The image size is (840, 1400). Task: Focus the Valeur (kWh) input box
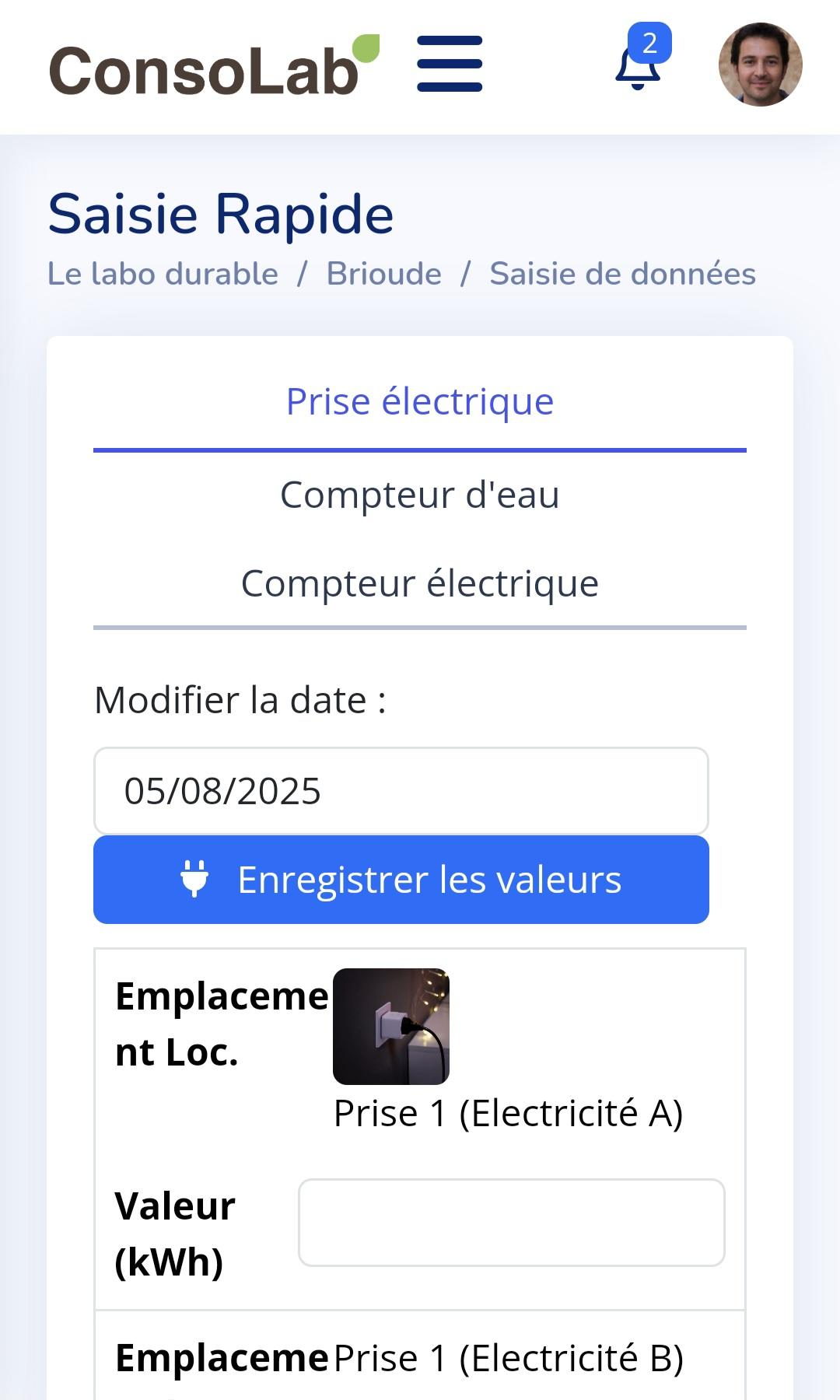511,1222
